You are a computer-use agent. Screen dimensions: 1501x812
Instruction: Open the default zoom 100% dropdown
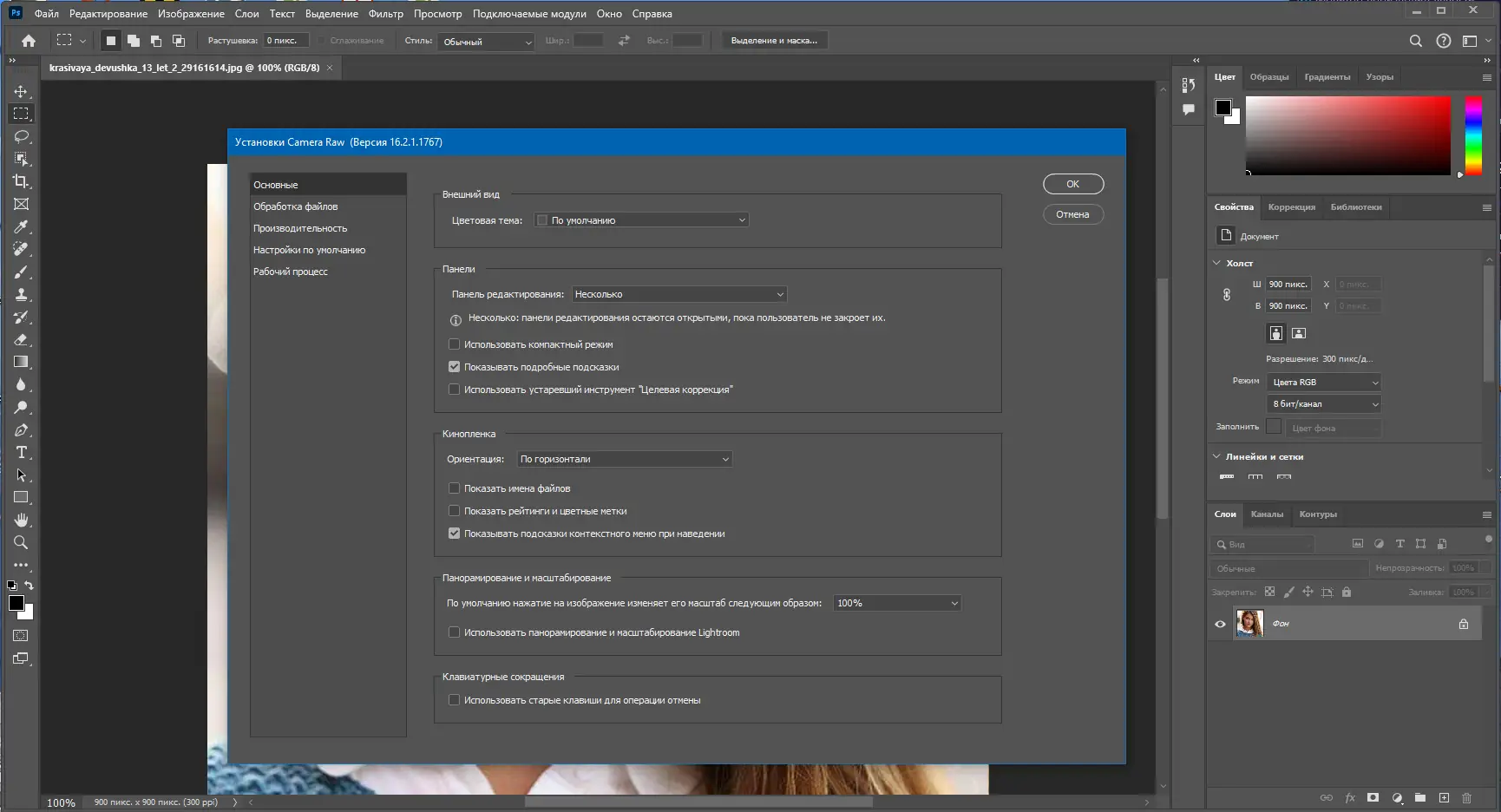[x=897, y=603]
